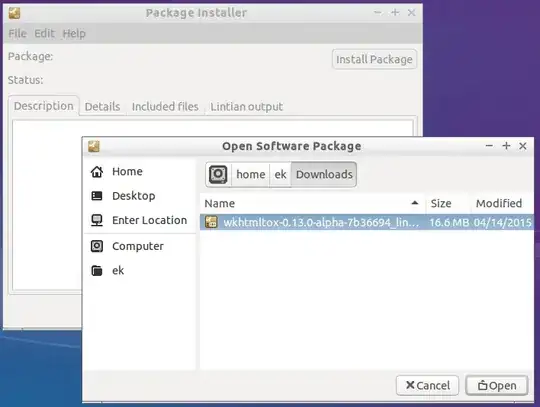
Task: Choose Enter Location in the sidebar
Action: tap(139, 220)
